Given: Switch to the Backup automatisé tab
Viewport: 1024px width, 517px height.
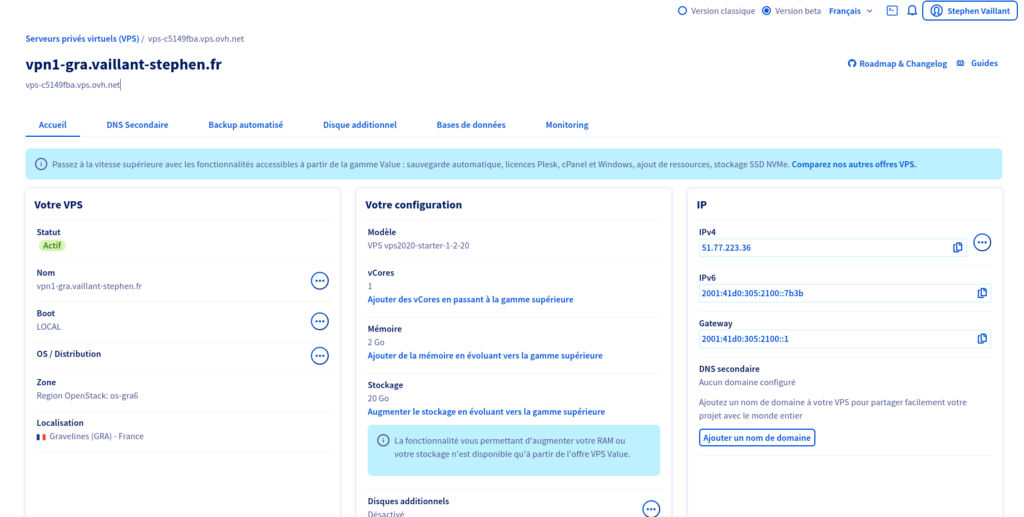Looking at the screenshot, I should (245, 125).
